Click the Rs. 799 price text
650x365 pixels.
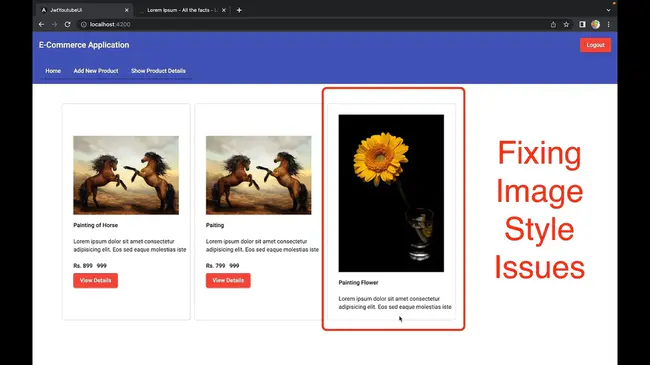point(216,265)
